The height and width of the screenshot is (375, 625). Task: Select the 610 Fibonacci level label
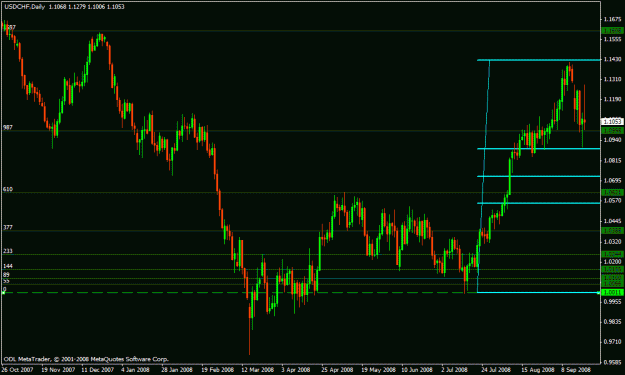[8, 189]
